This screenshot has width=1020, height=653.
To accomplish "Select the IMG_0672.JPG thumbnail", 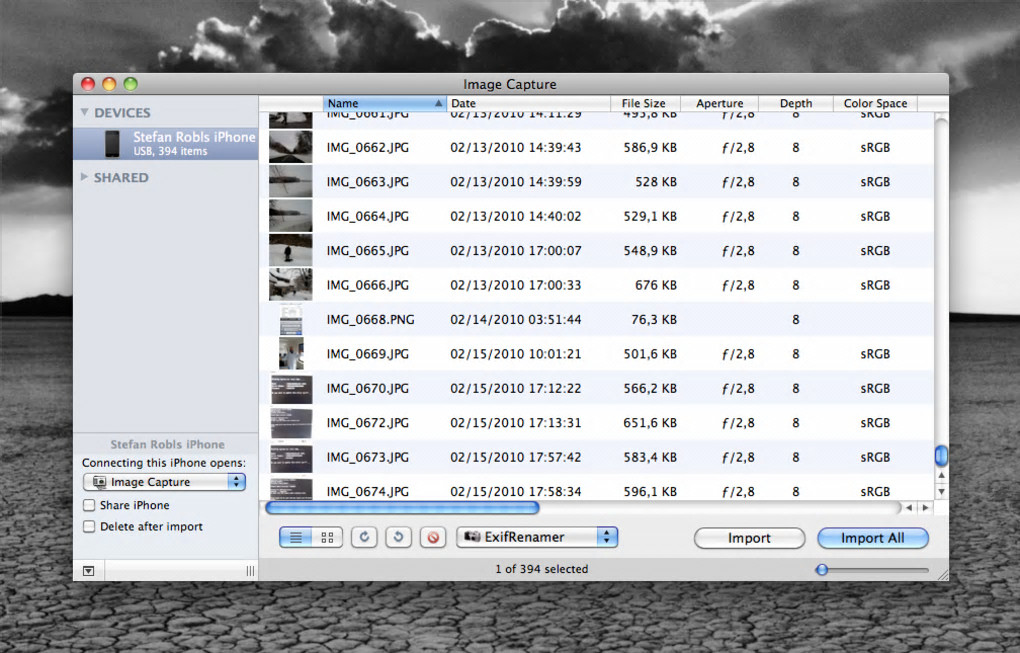I will coord(291,423).
